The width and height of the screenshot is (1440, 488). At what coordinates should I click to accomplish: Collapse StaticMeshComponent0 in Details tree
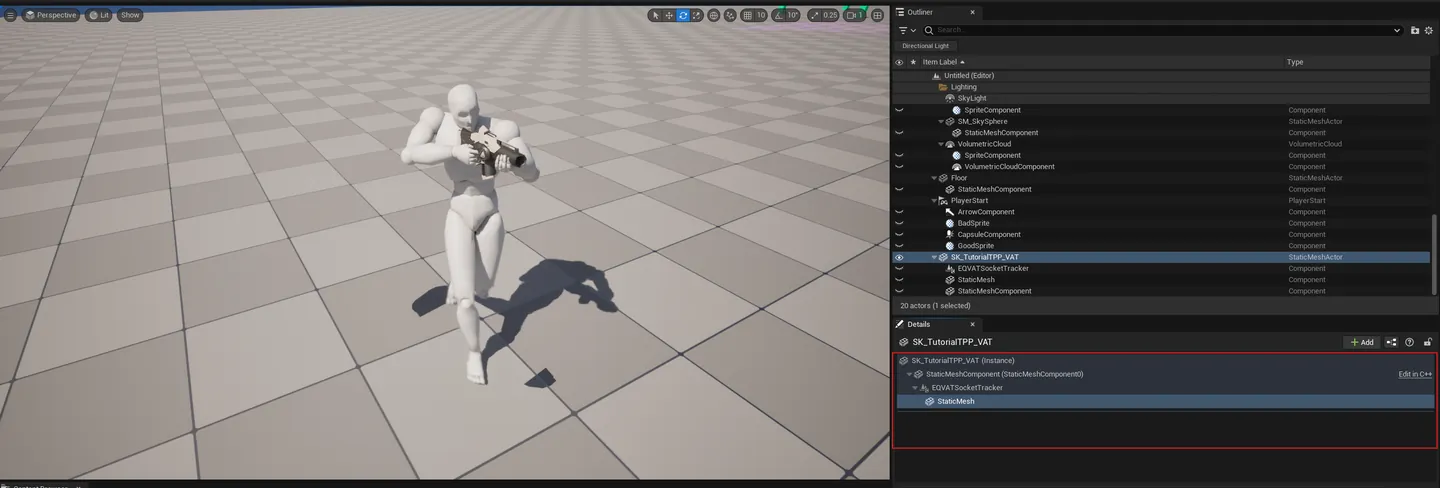pyautogui.click(x=909, y=374)
